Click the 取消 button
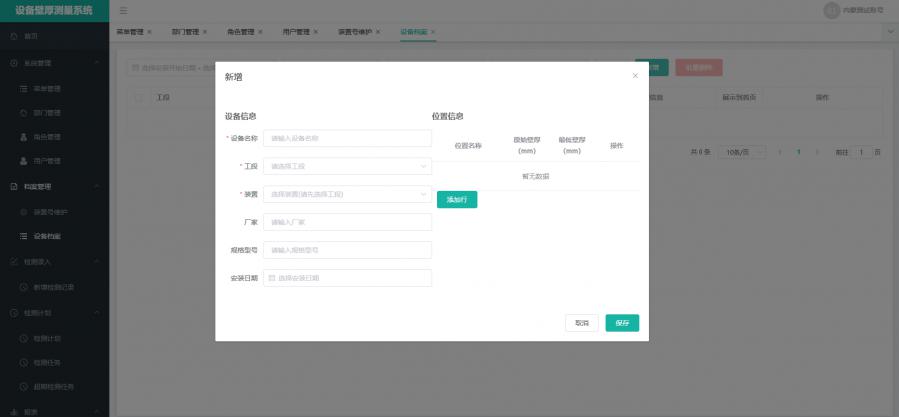899x417 pixels. 581,323
